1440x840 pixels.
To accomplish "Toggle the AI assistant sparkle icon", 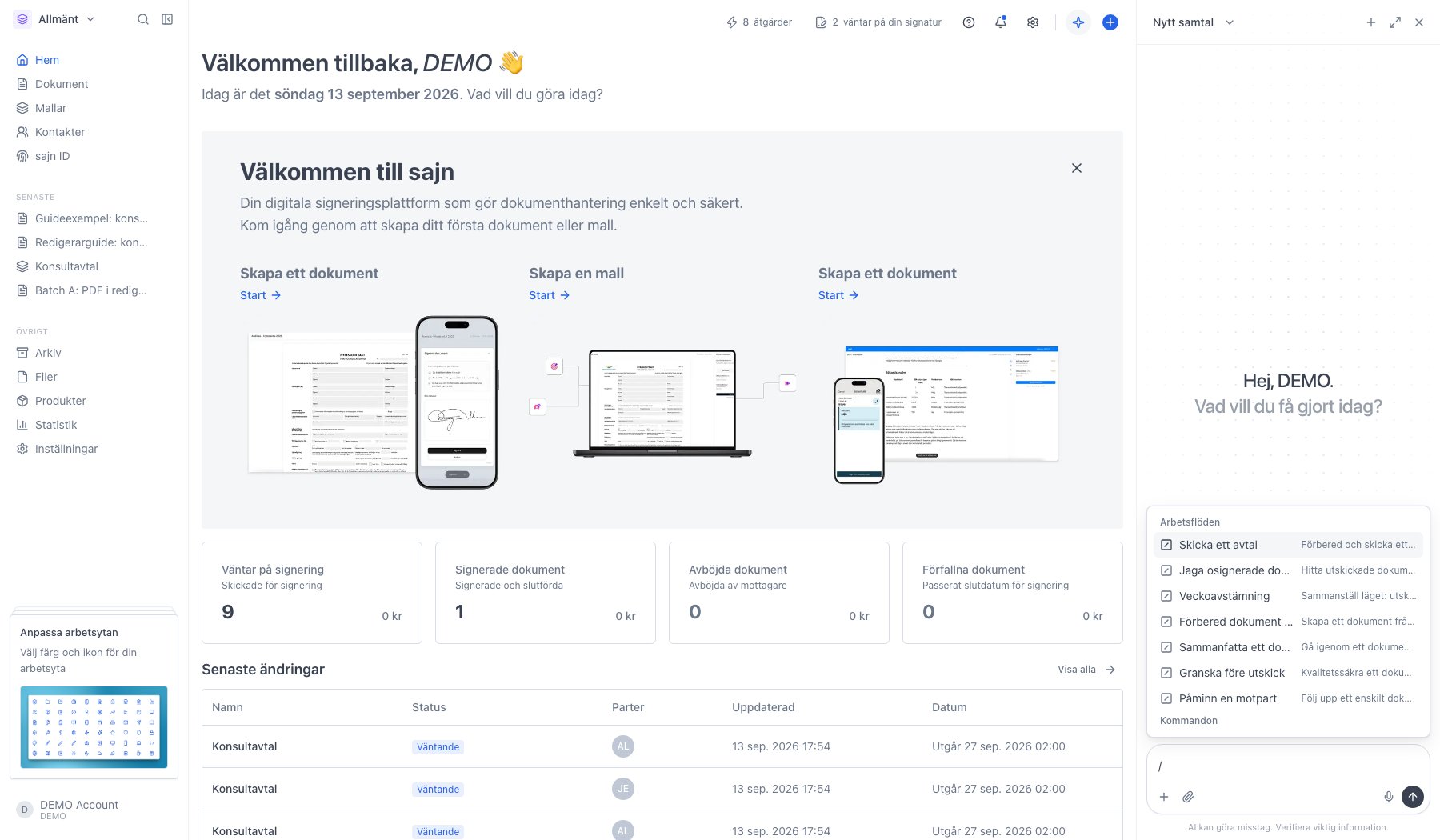I will pos(1078,22).
